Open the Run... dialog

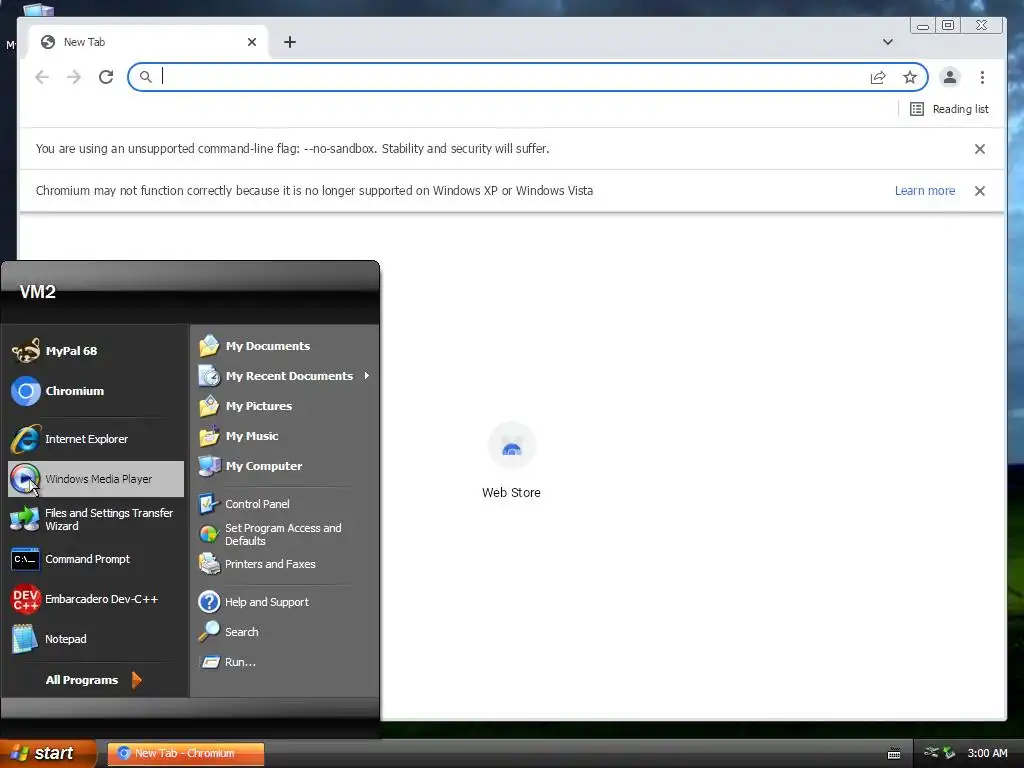[x=285, y=662]
